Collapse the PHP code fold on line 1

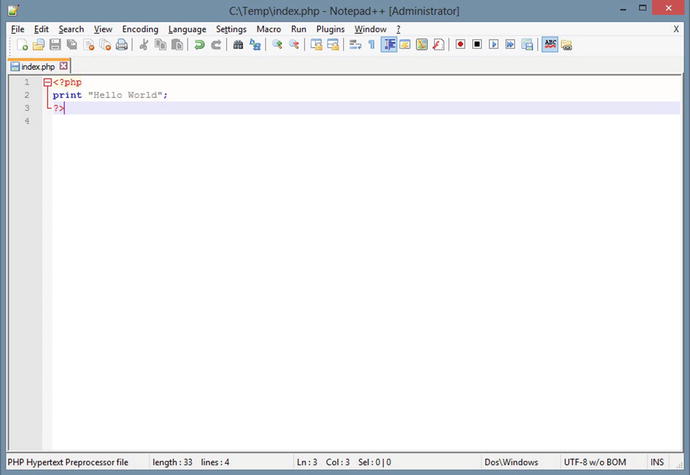coord(47,82)
